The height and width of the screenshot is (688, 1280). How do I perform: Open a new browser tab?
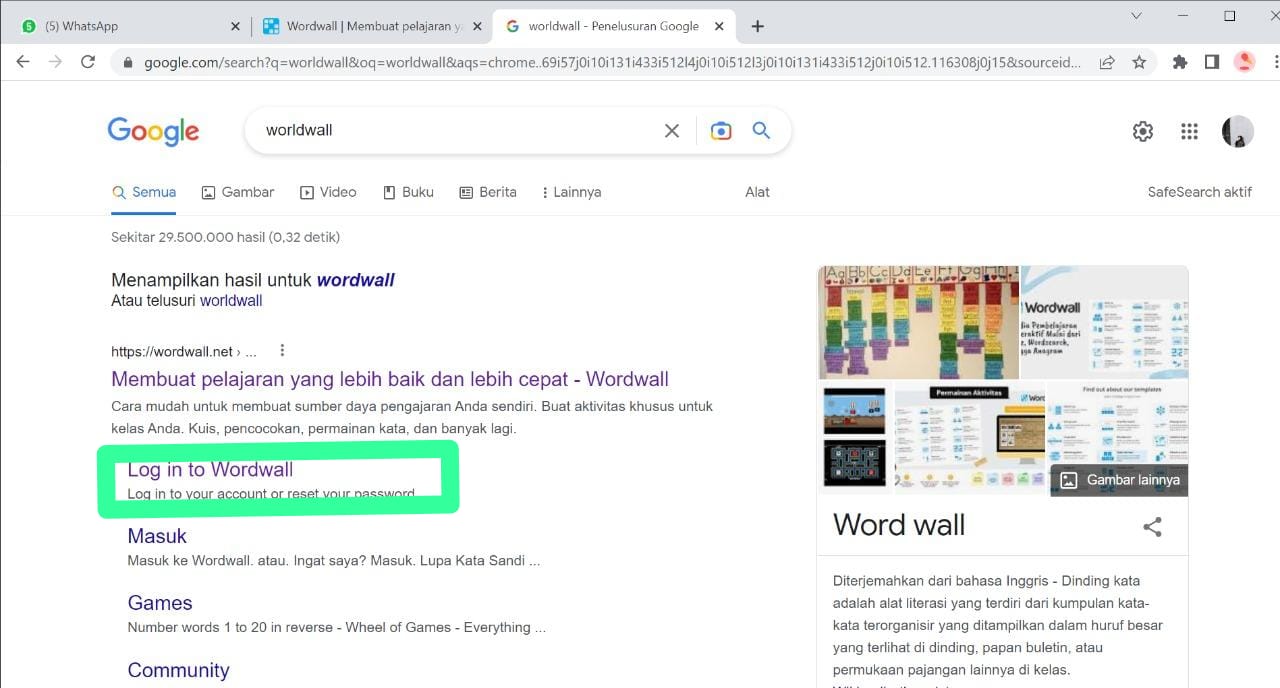click(x=758, y=26)
